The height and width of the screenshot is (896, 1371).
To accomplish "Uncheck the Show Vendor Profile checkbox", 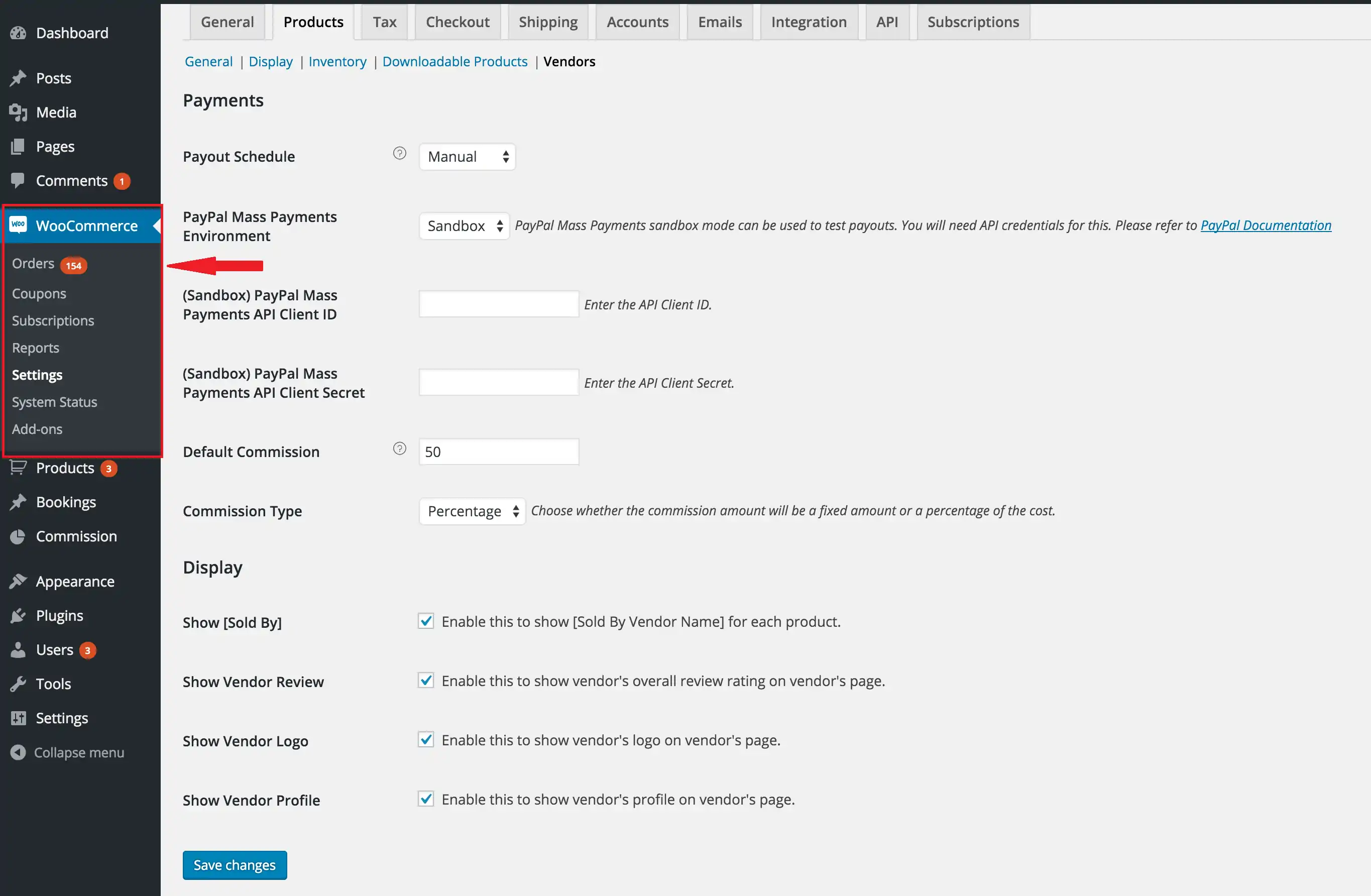I will tap(426, 799).
